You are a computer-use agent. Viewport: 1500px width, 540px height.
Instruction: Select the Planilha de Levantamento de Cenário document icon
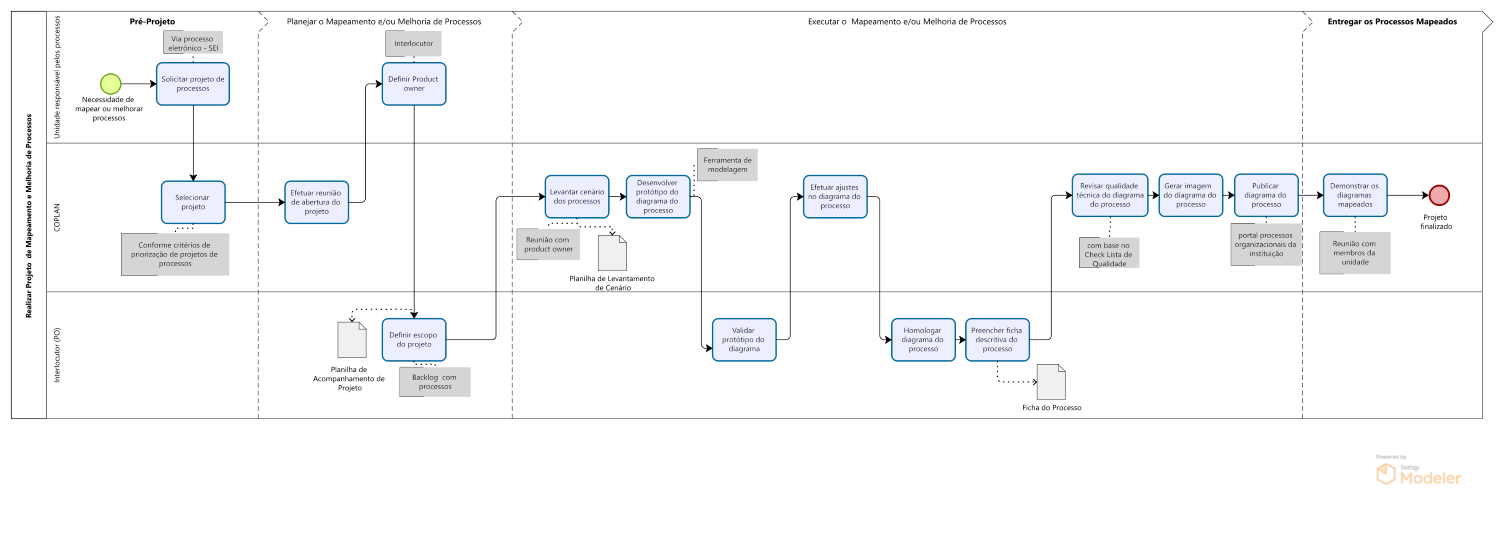(612, 252)
